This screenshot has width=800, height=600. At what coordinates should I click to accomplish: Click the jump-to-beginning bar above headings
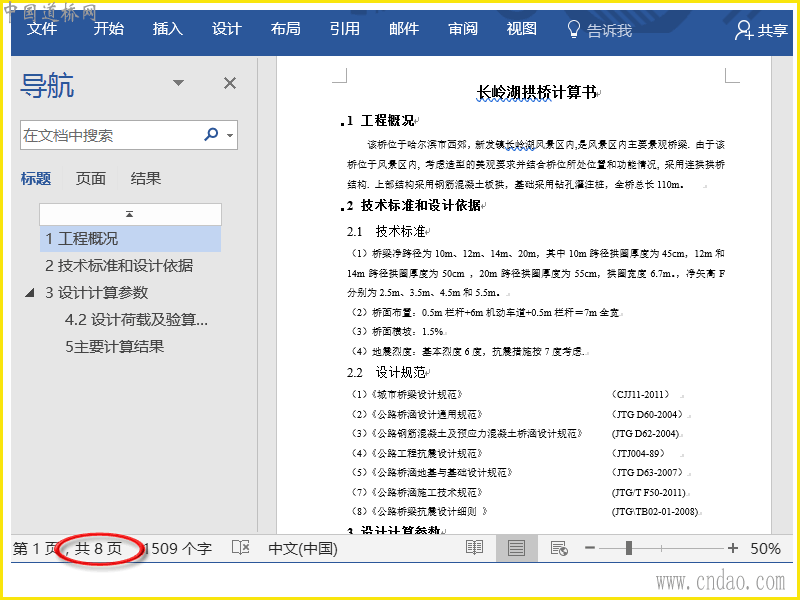pyautogui.click(x=130, y=214)
